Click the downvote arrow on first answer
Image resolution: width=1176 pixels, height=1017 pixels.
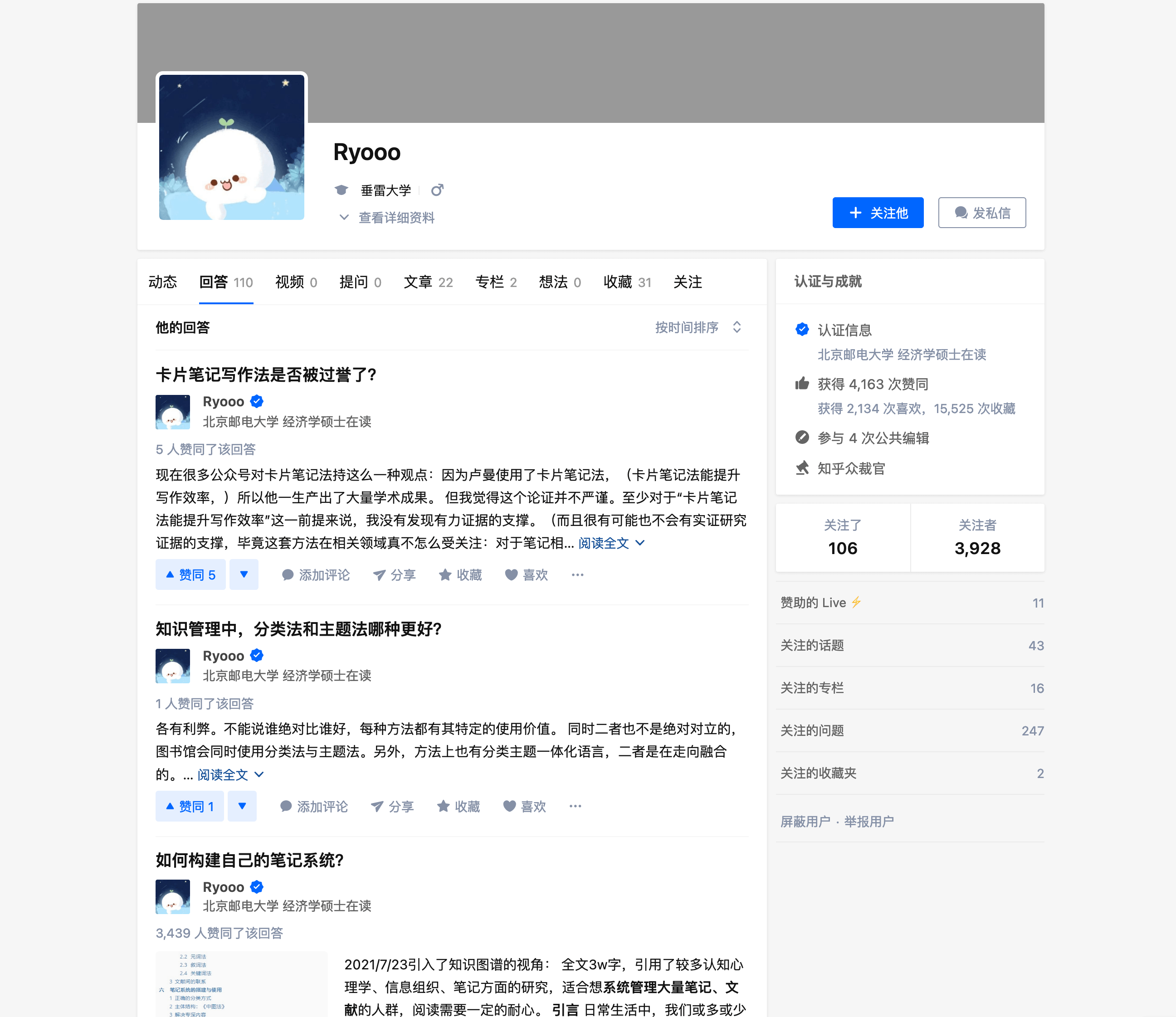243,575
